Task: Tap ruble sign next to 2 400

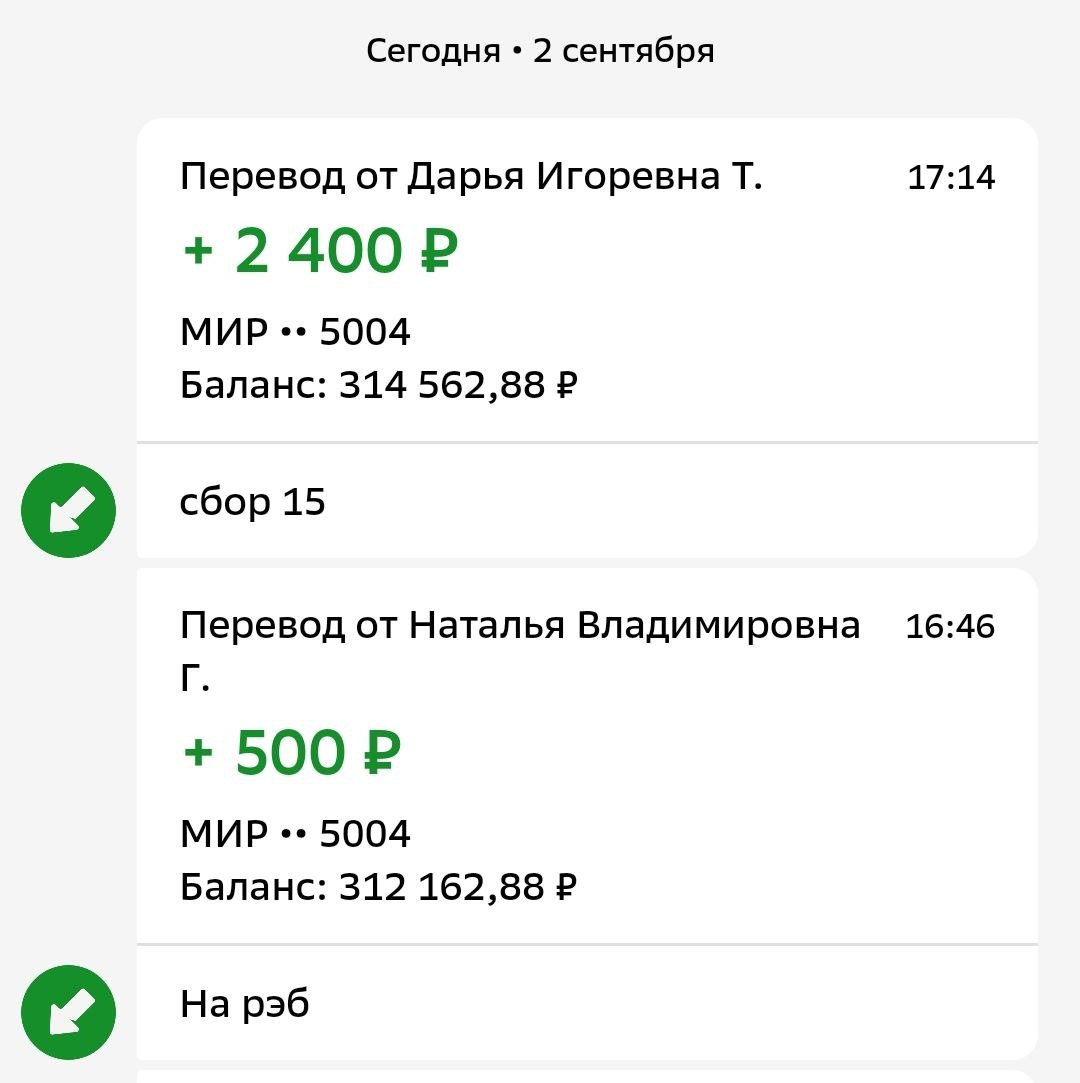Action: [x=439, y=251]
